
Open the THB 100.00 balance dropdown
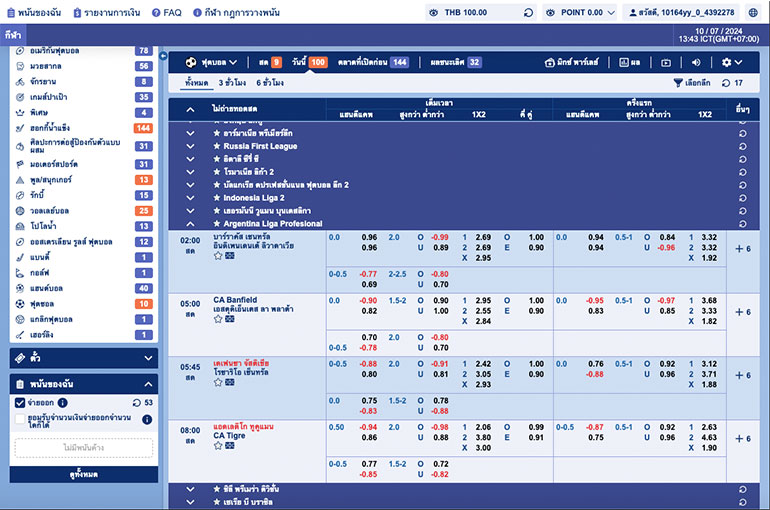479,12
